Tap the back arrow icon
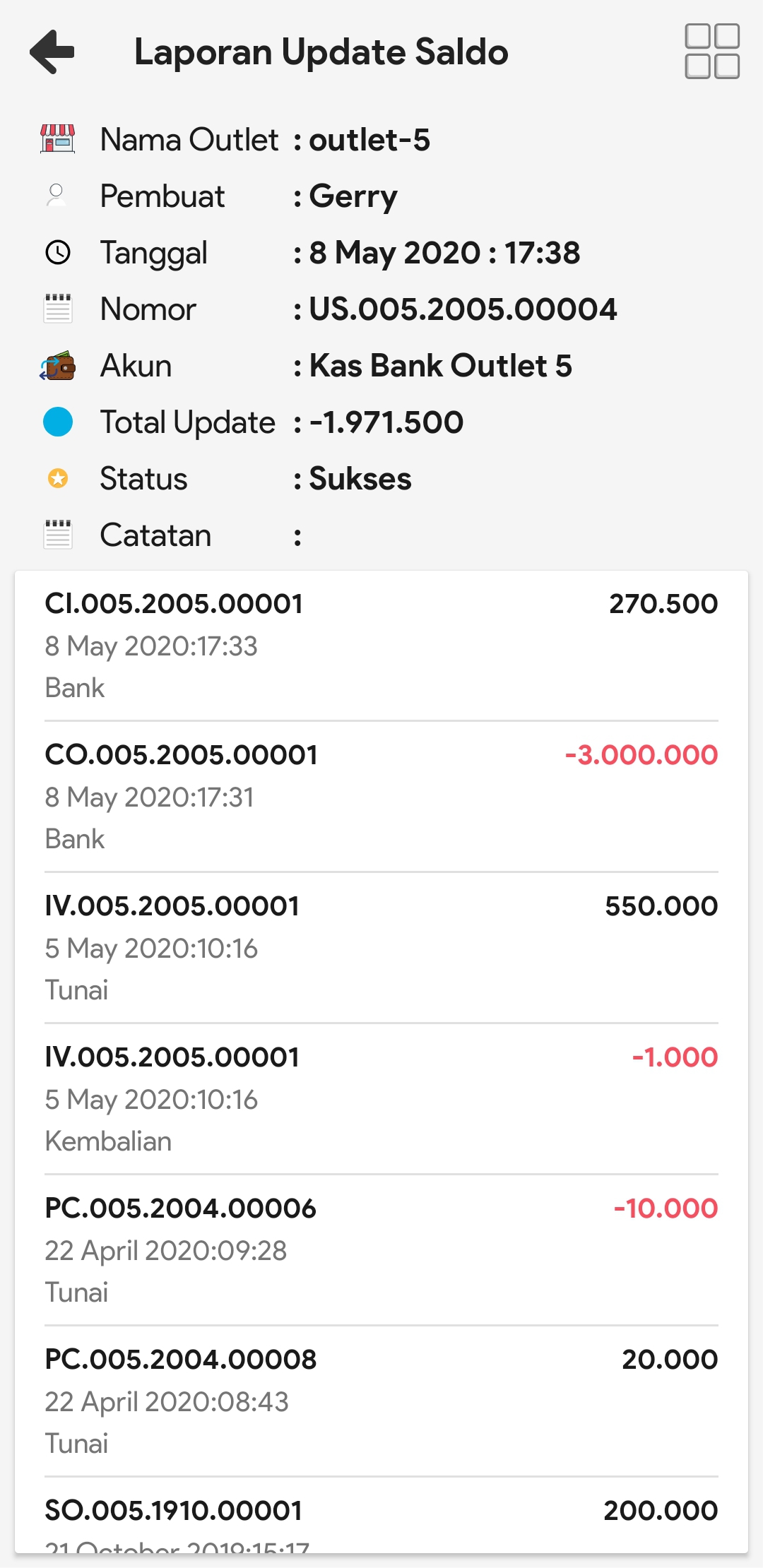 [x=52, y=52]
